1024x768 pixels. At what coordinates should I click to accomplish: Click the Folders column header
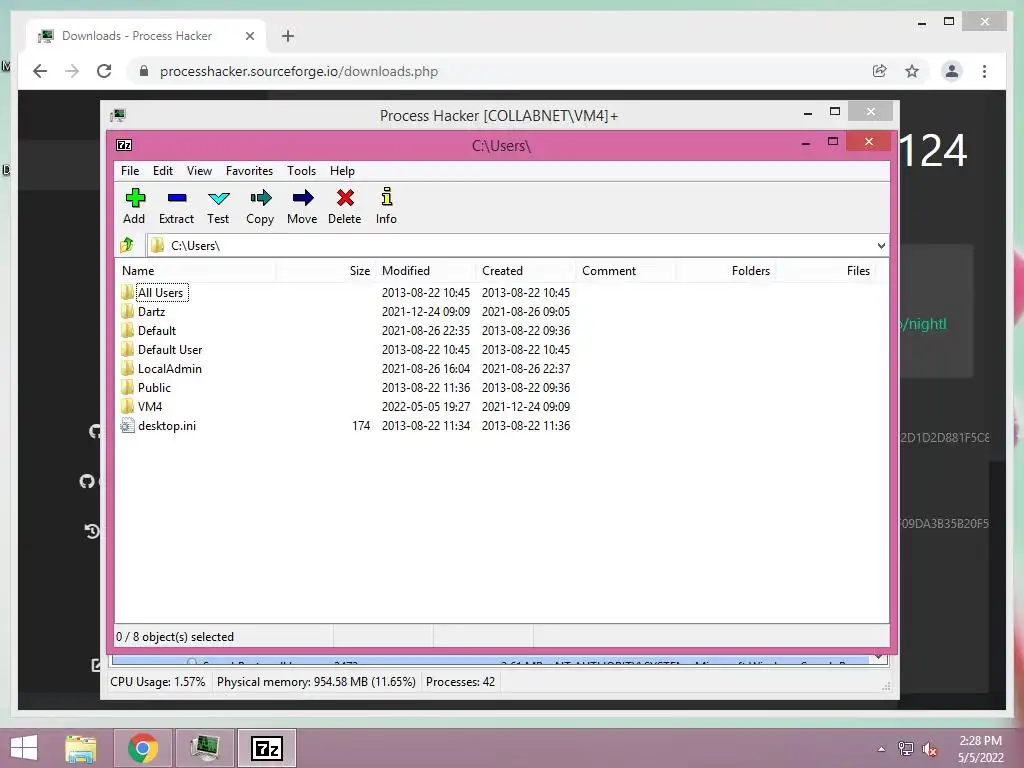click(726, 271)
